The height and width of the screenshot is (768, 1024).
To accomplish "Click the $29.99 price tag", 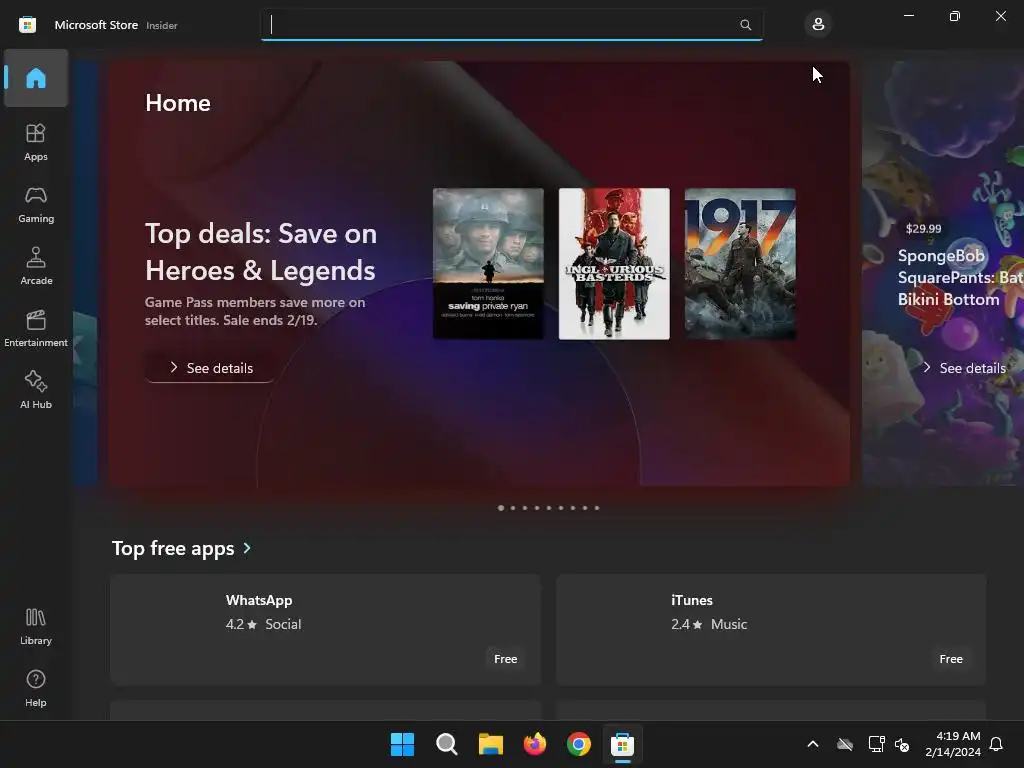I will click(x=923, y=229).
